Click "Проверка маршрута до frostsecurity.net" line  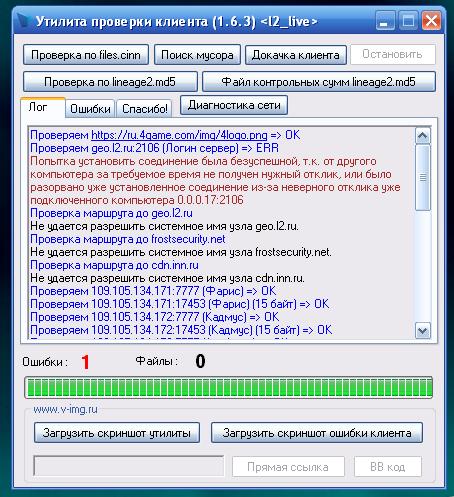click(128, 239)
